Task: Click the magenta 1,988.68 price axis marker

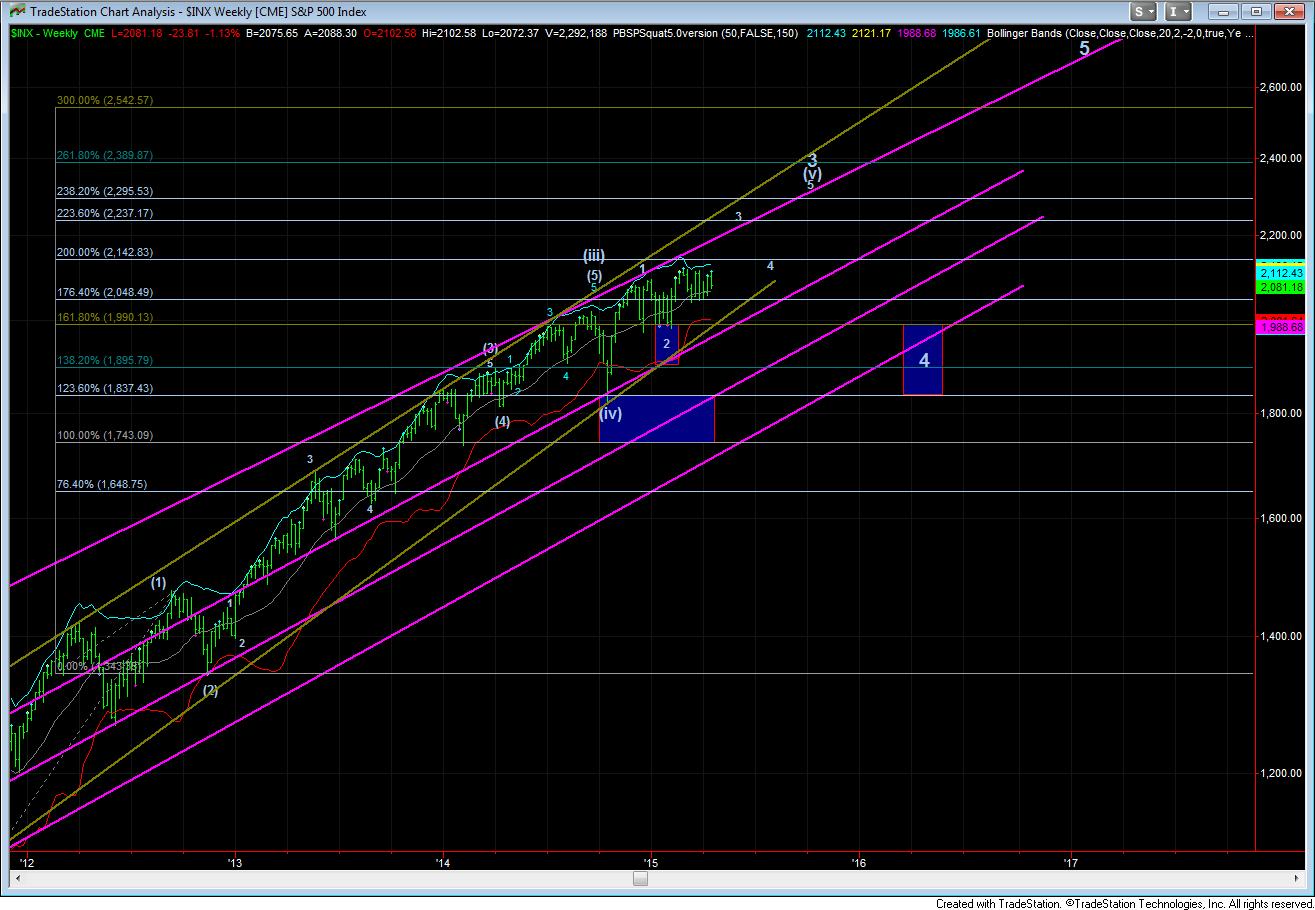Action: point(1282,329)
